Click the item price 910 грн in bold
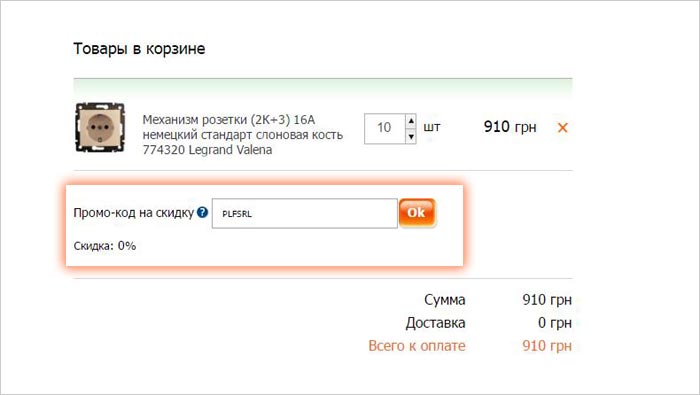Image resolution: width=700 pixels, height=395 pixels. coord(510,127)
